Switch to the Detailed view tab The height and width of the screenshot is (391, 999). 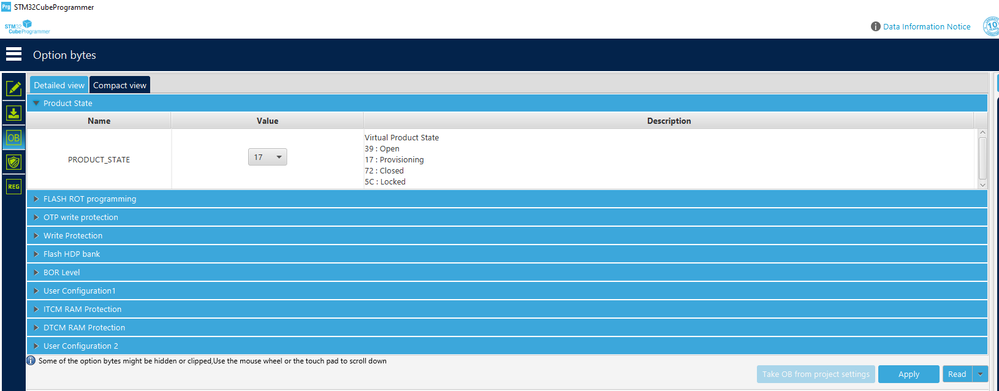(x=59, y=85)
